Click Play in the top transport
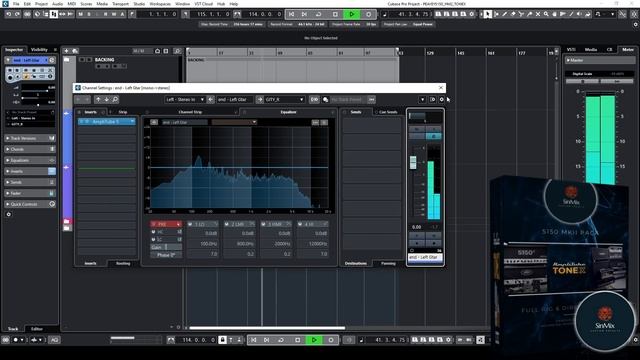640x360 pixels. click(352, 14)
